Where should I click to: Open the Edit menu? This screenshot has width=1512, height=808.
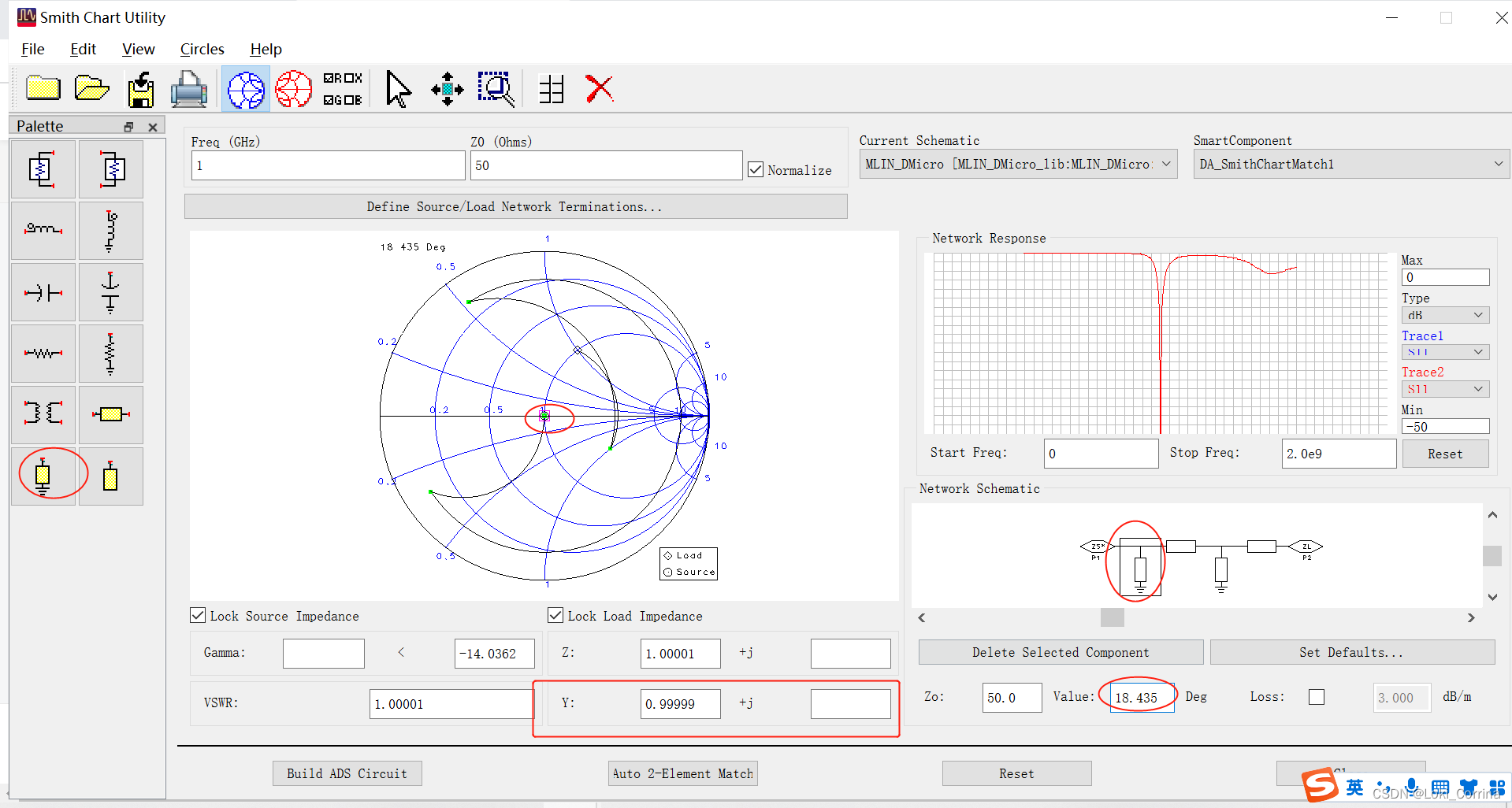click(83, 49)
